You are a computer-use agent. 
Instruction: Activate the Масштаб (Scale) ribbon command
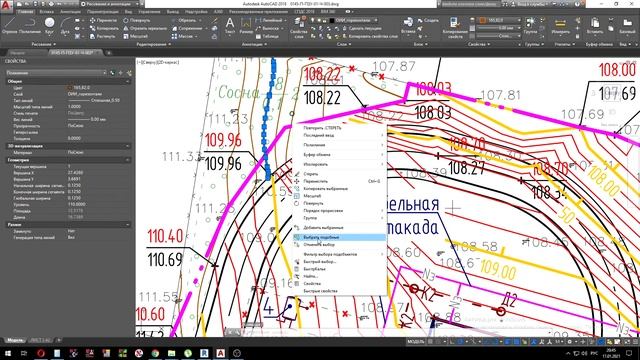coord(135,36)
